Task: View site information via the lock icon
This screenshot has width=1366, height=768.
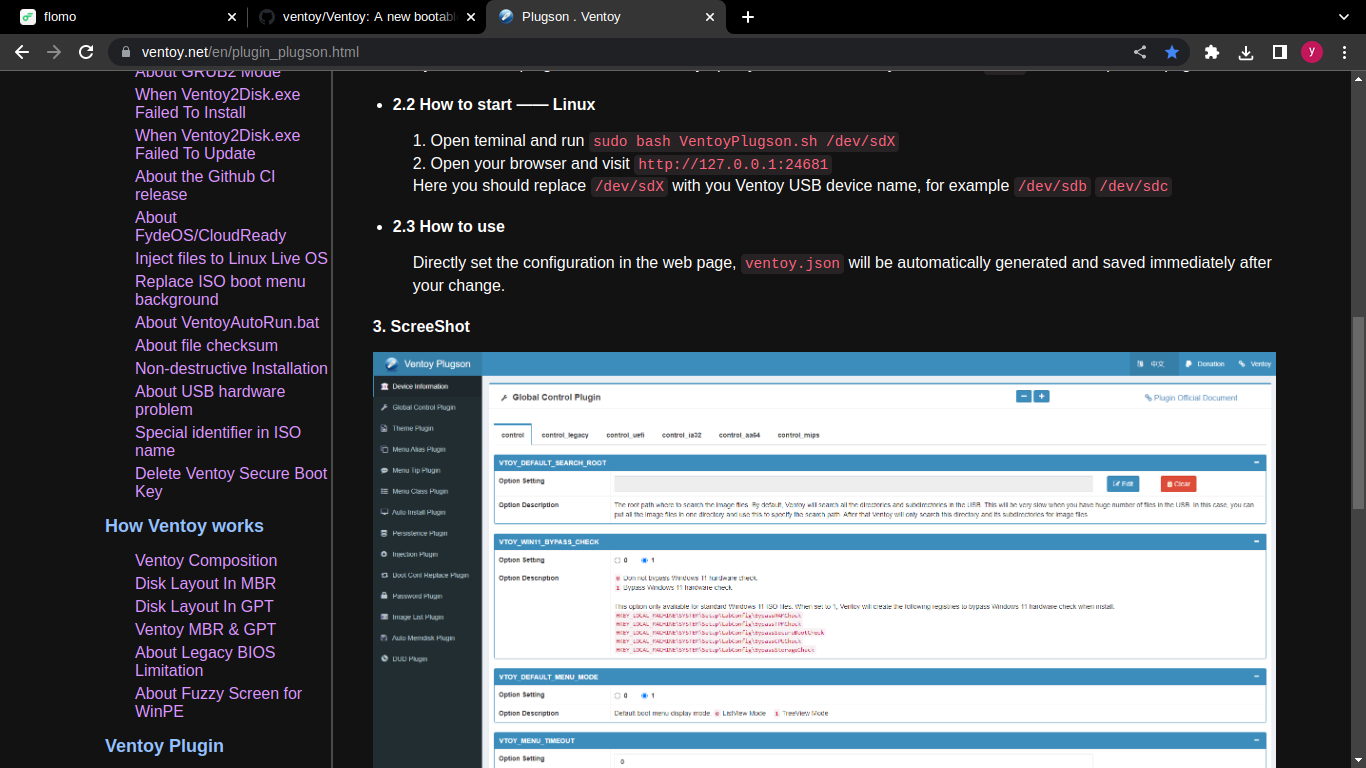Action: coord(126,52)
